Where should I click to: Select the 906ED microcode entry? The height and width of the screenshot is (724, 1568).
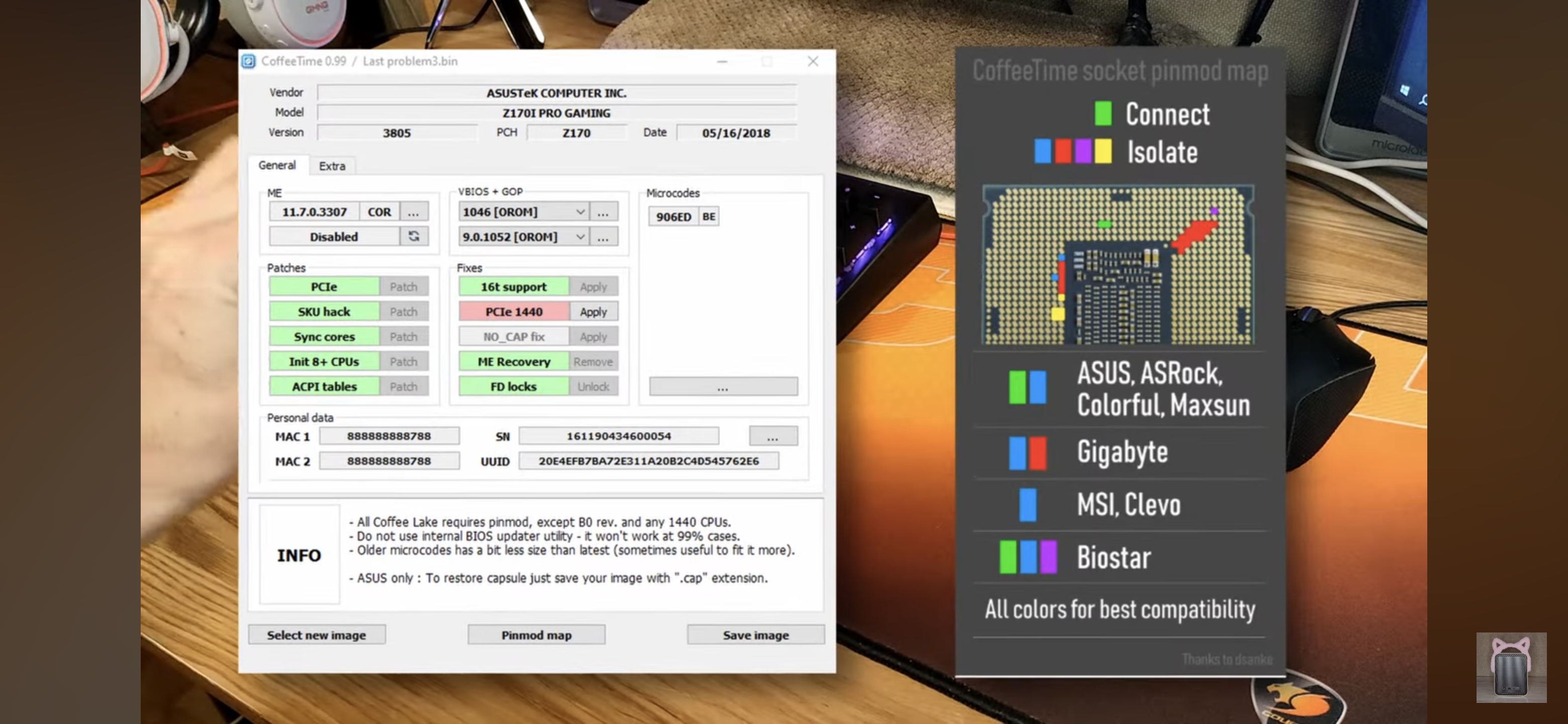[673, 216]
